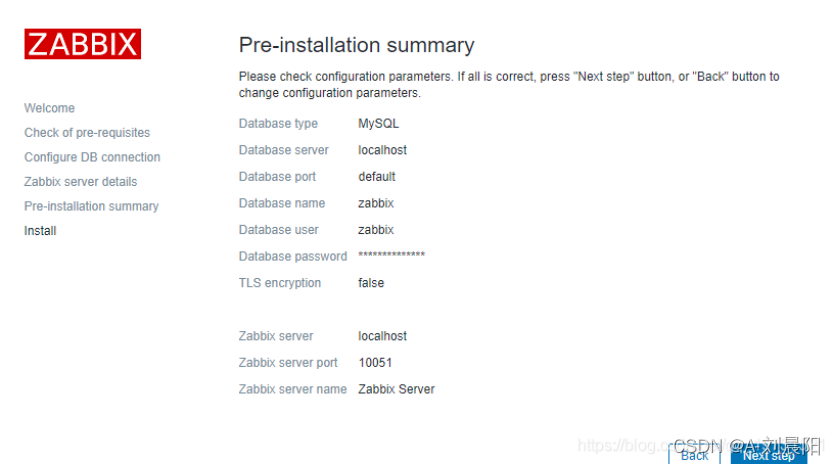
Task: Open the Zabbix server details step
Action: click(x=80, y=182)
